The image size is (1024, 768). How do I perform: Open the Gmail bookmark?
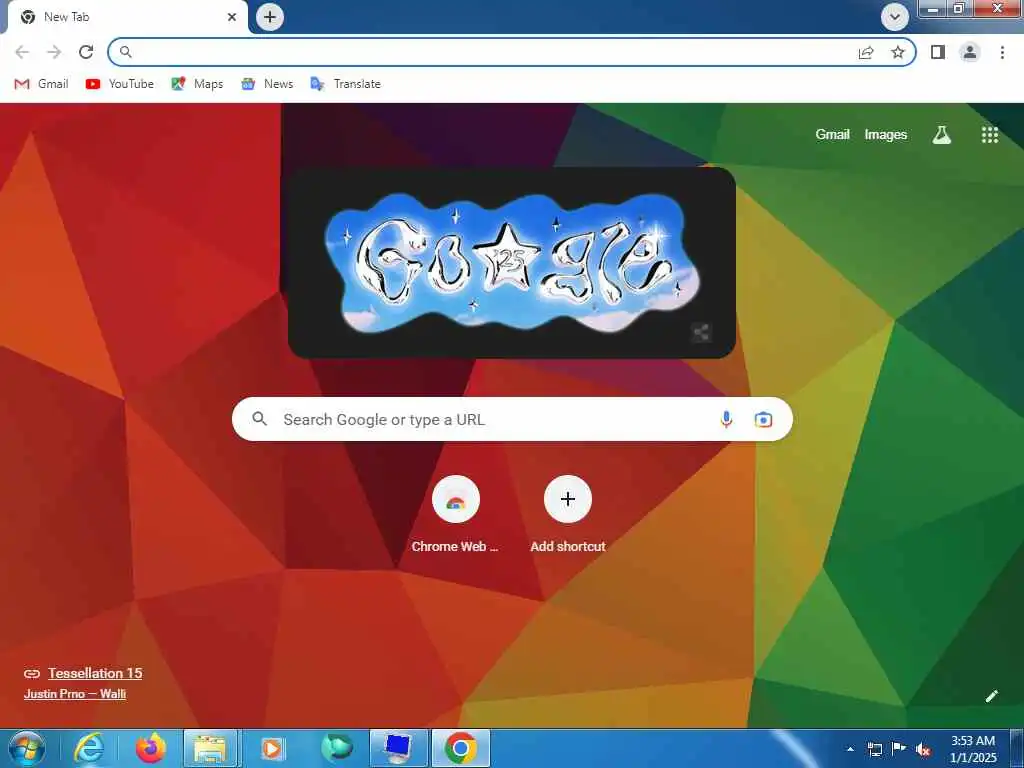(41, 84)
